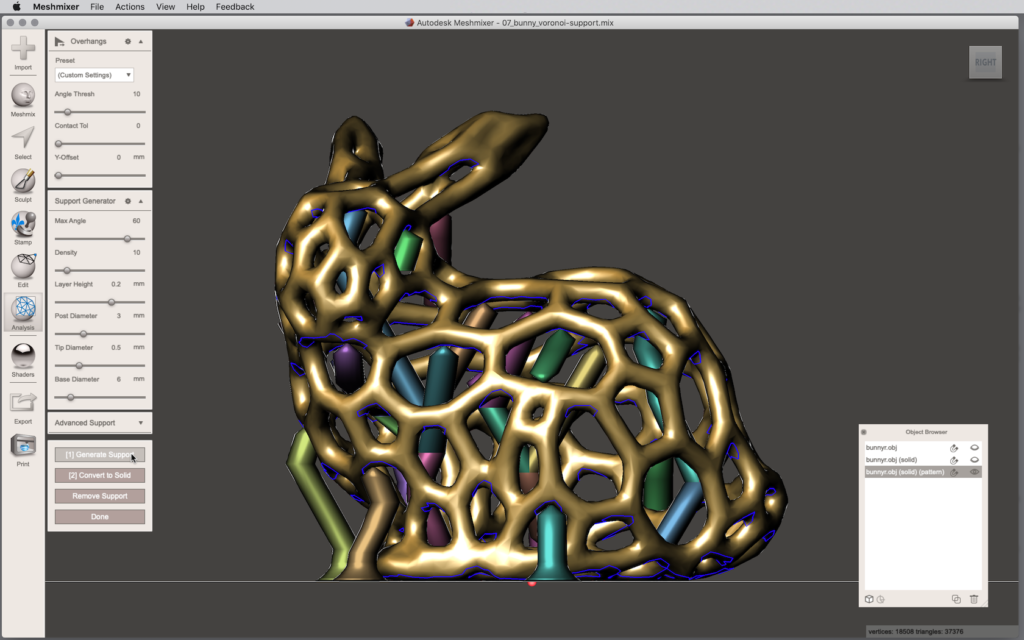Toggle visibility of bunnyr.obj (solid)
Screen dimensions: 1024x640
(974, 460)
